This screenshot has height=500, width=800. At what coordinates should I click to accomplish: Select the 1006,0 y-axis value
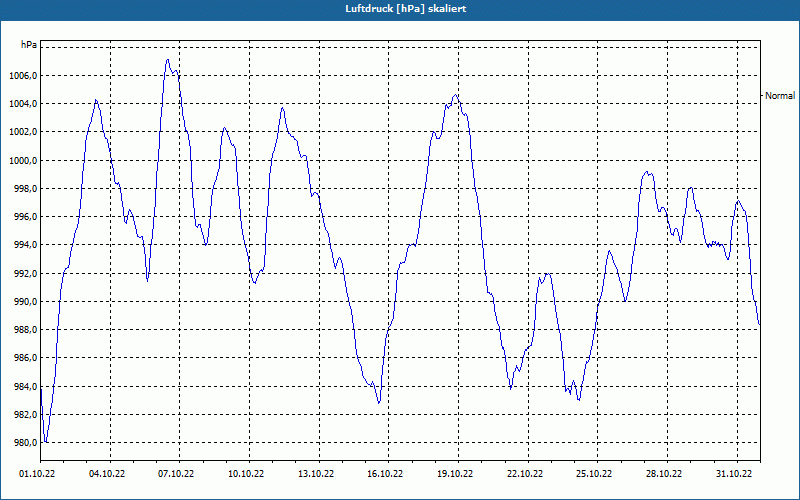point(23,76)
